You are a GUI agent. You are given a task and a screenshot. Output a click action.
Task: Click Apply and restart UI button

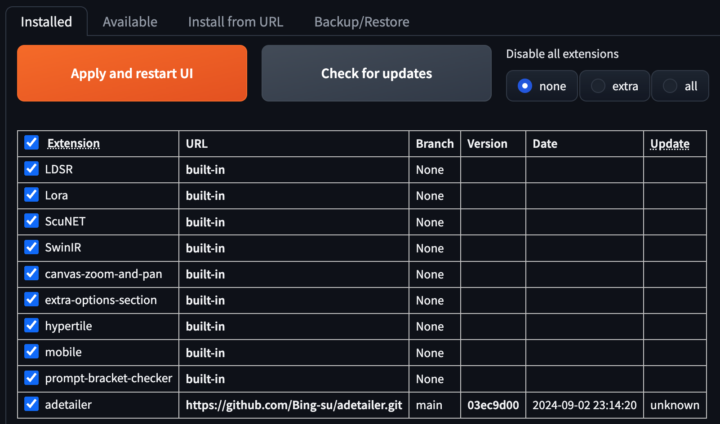pos(132,73)
